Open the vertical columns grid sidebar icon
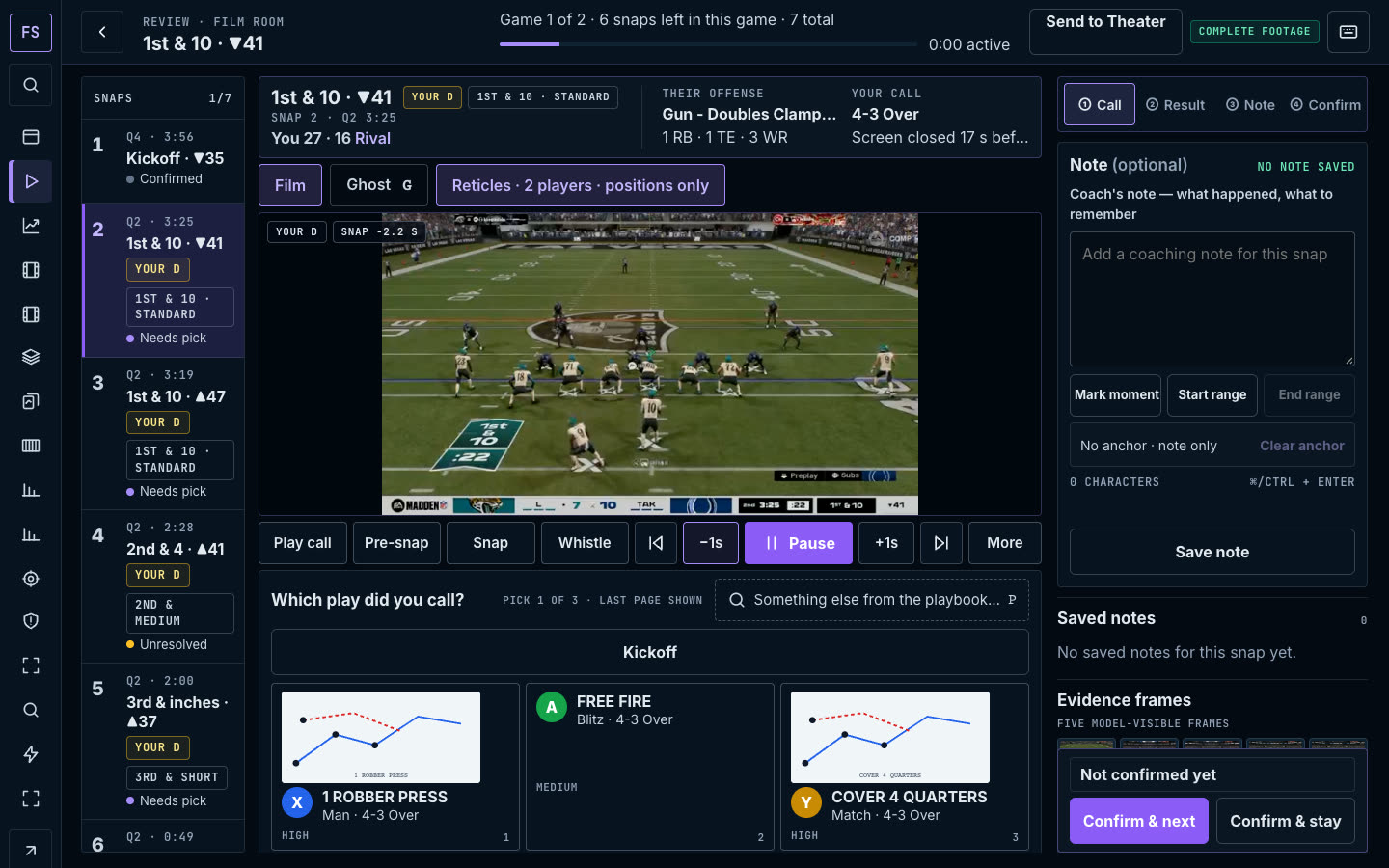Viewport: 1389px width, 868px height. 31,446
